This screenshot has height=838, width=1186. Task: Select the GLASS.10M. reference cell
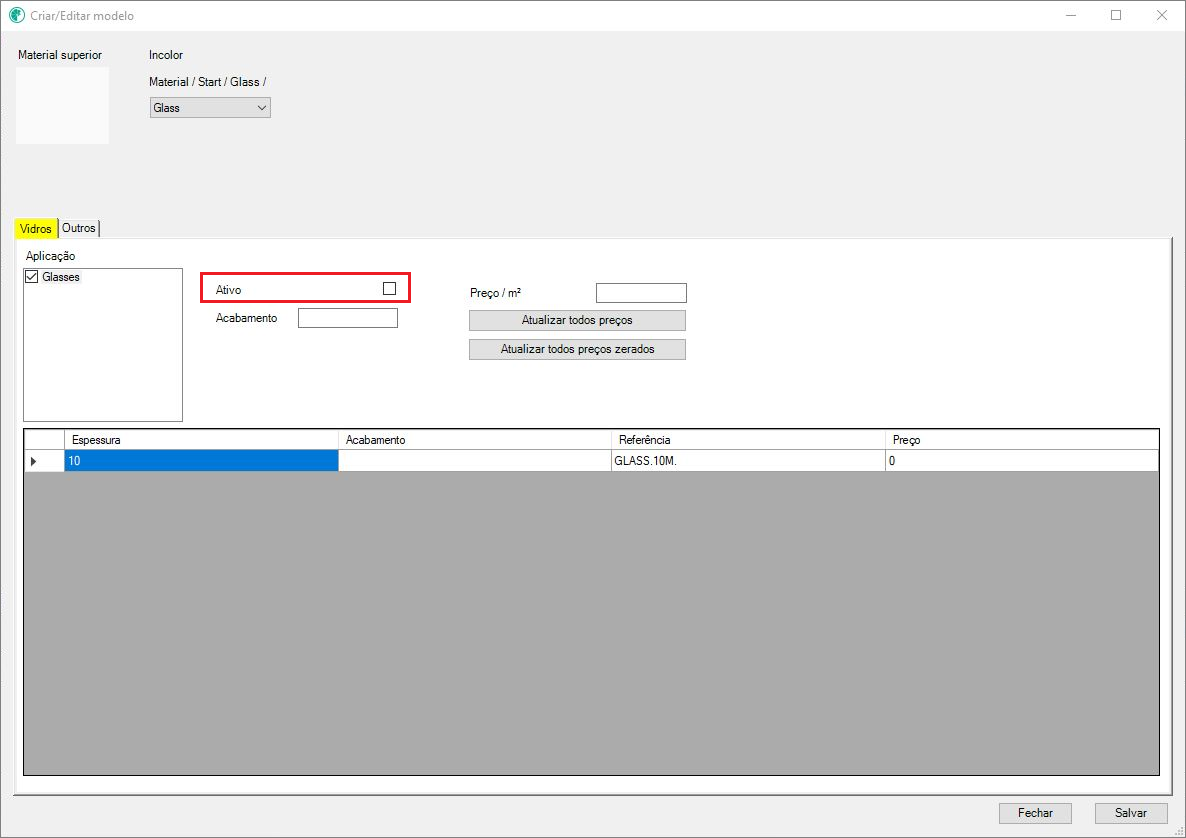coord(748,461)
